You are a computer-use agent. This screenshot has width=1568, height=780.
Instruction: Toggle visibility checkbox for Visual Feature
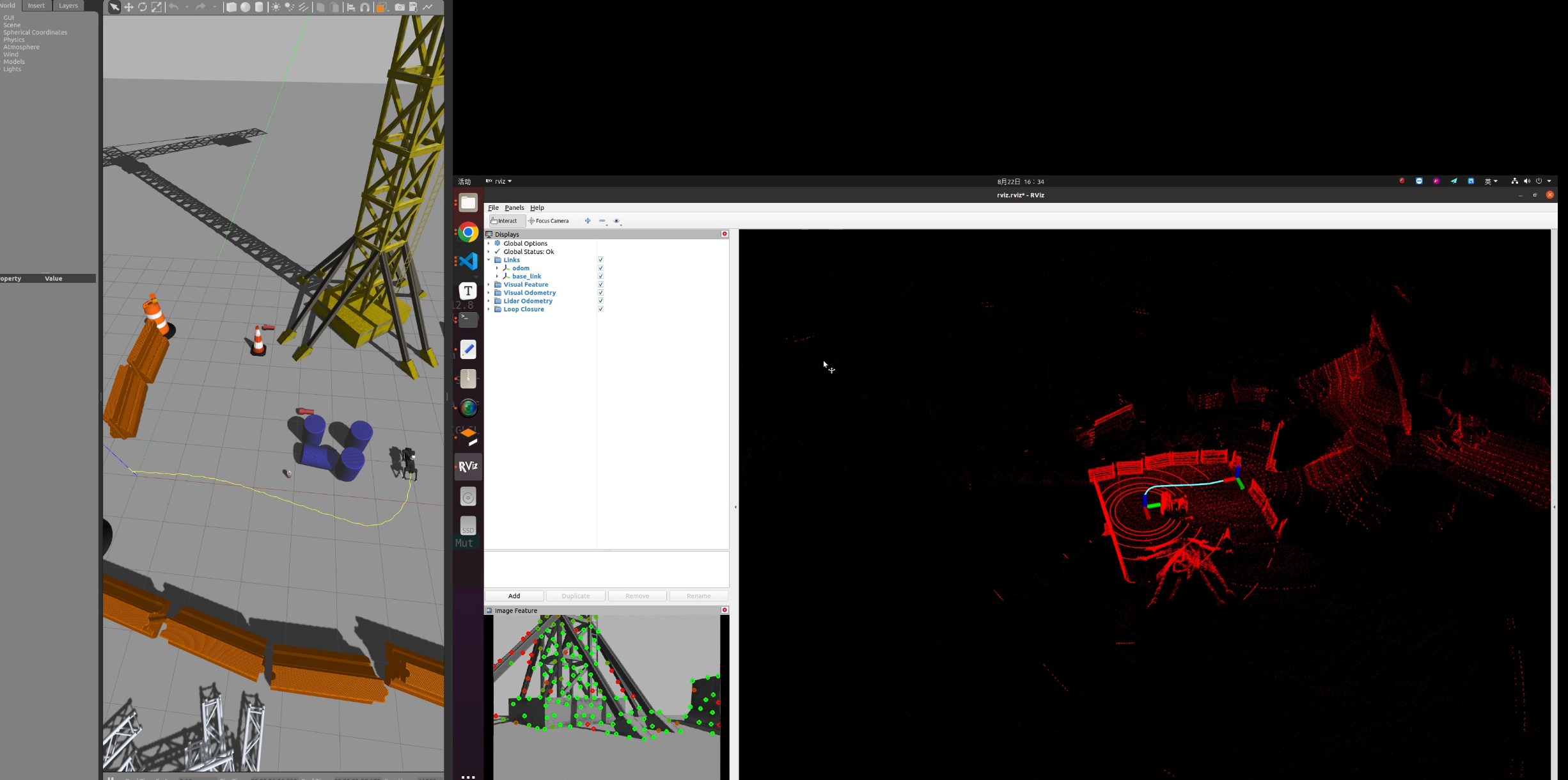pyautogui.click(x=601, y=284)
